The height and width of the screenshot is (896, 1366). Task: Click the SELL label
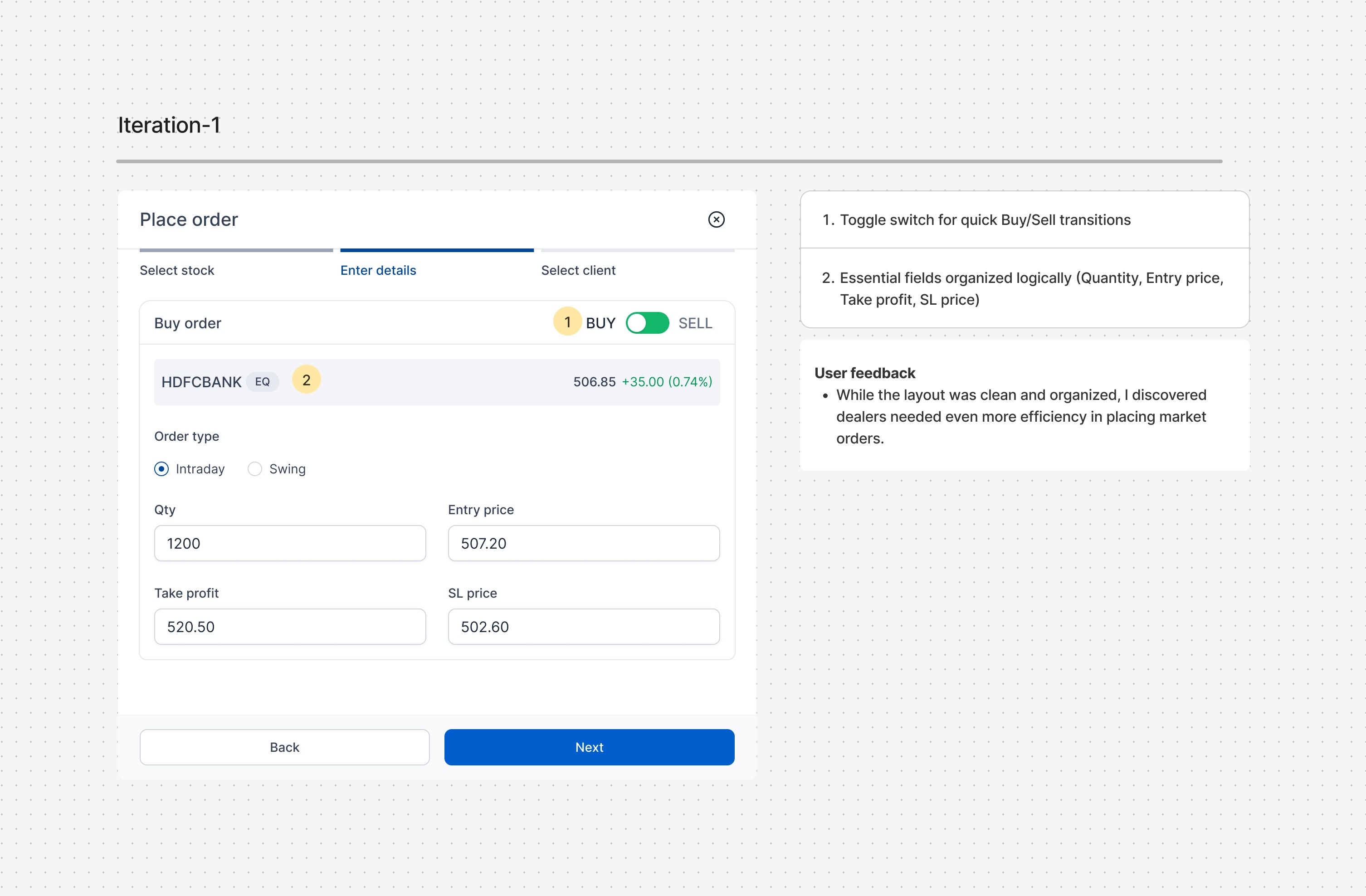(x=694, y=323)
